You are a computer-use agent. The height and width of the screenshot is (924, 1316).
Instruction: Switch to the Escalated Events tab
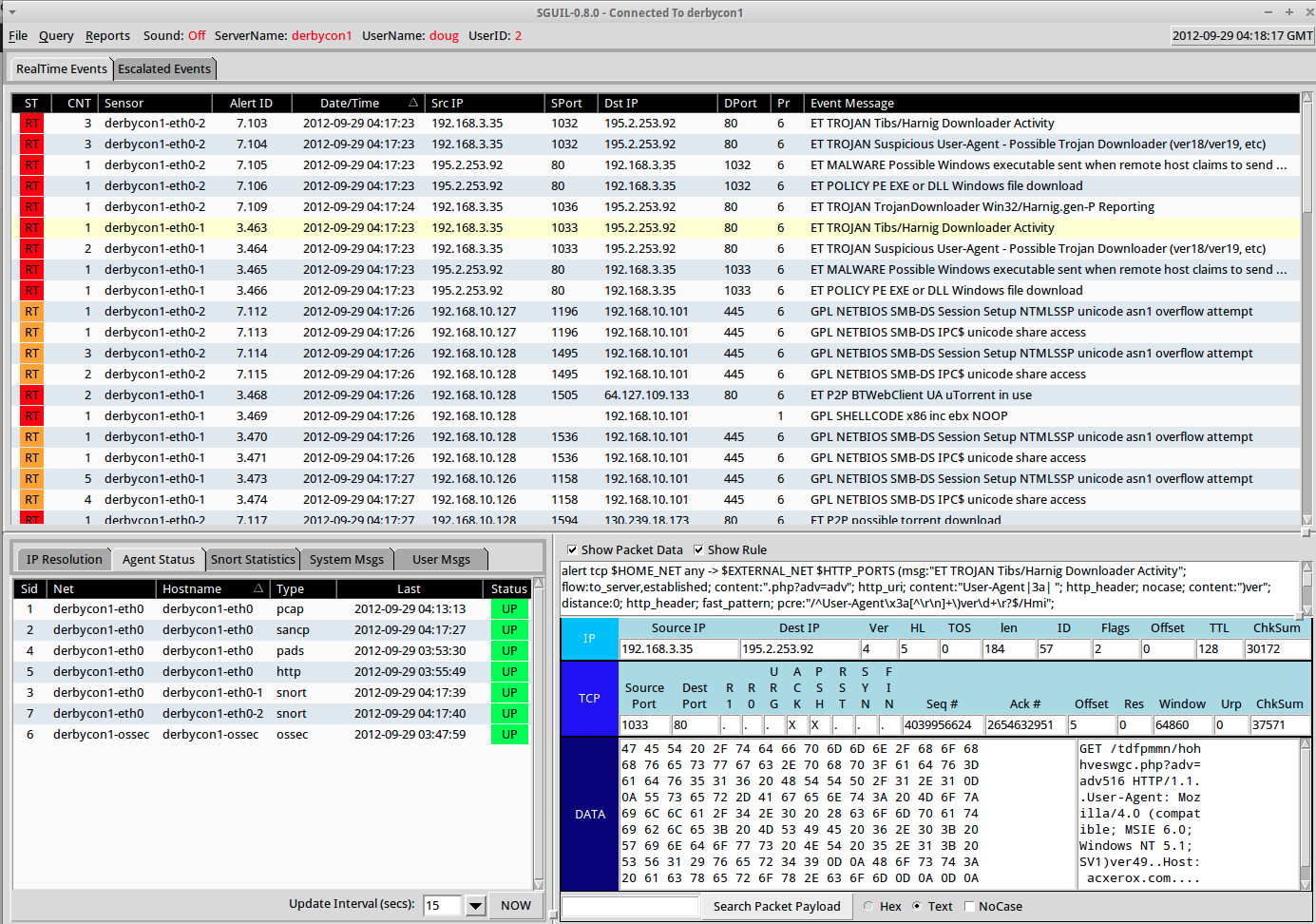[163, 68]
